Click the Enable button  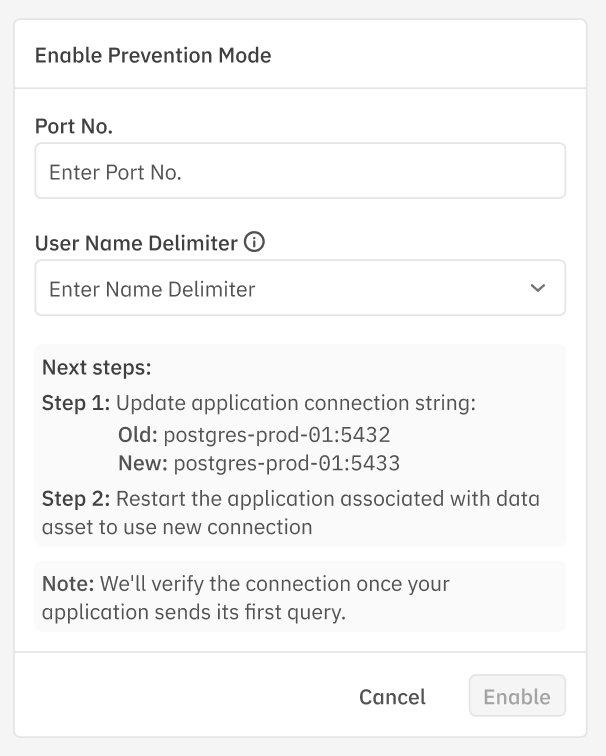pyautogui.click(x=517, y=697)
